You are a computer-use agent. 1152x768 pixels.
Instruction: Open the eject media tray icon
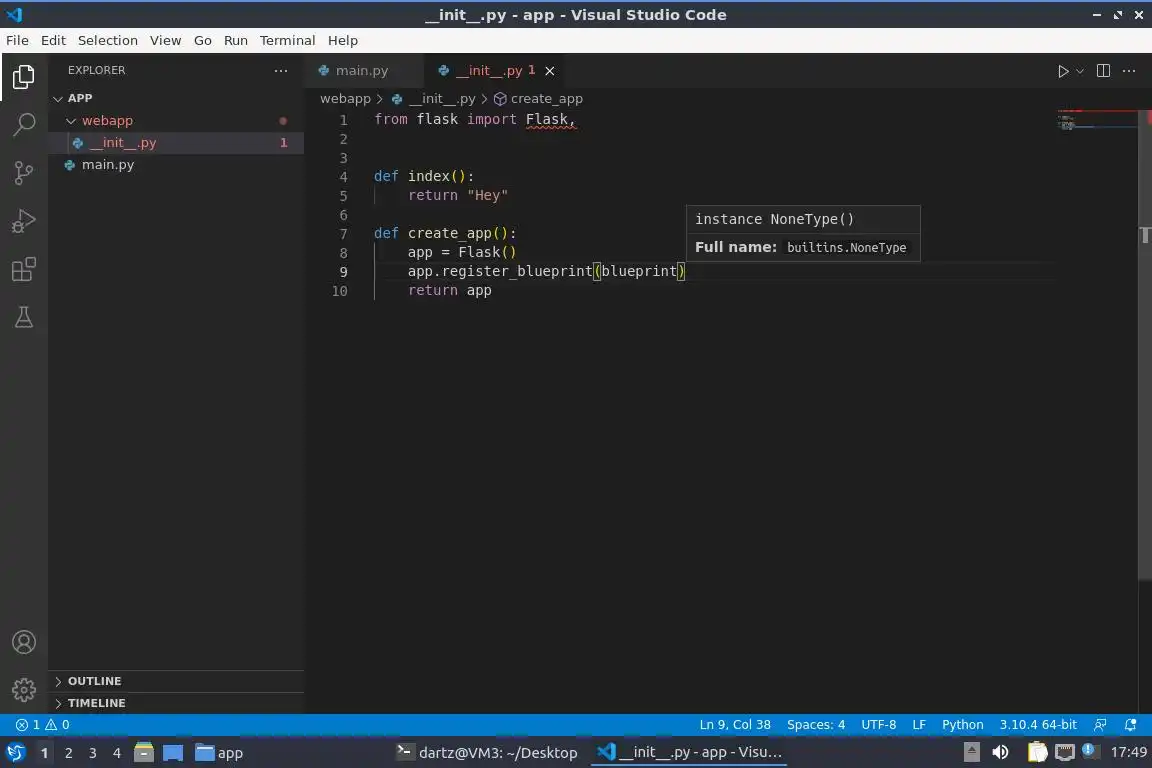[x=971, y=753]
